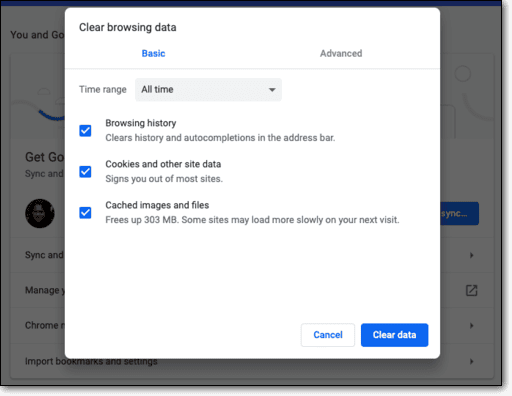Viewport: 512px width, 396px height.
Task: Click the 'Signs you out of most sites' text
Action: pyautogui.click(x=164, y=179)
